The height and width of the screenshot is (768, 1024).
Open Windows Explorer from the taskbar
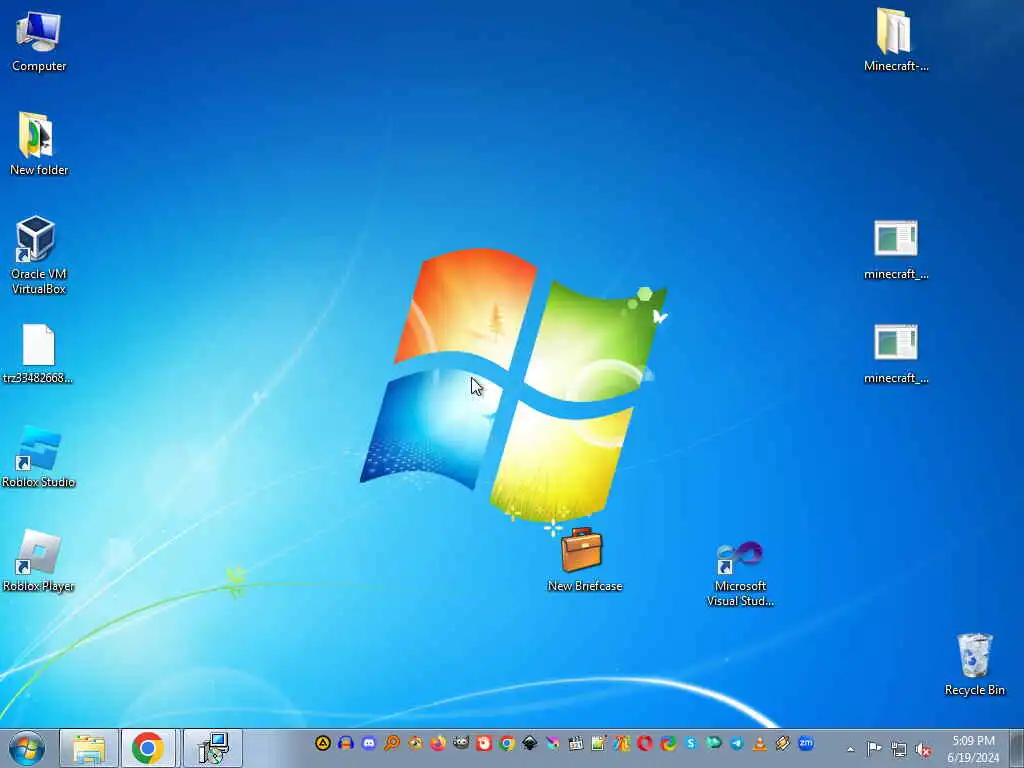point(89,748)
